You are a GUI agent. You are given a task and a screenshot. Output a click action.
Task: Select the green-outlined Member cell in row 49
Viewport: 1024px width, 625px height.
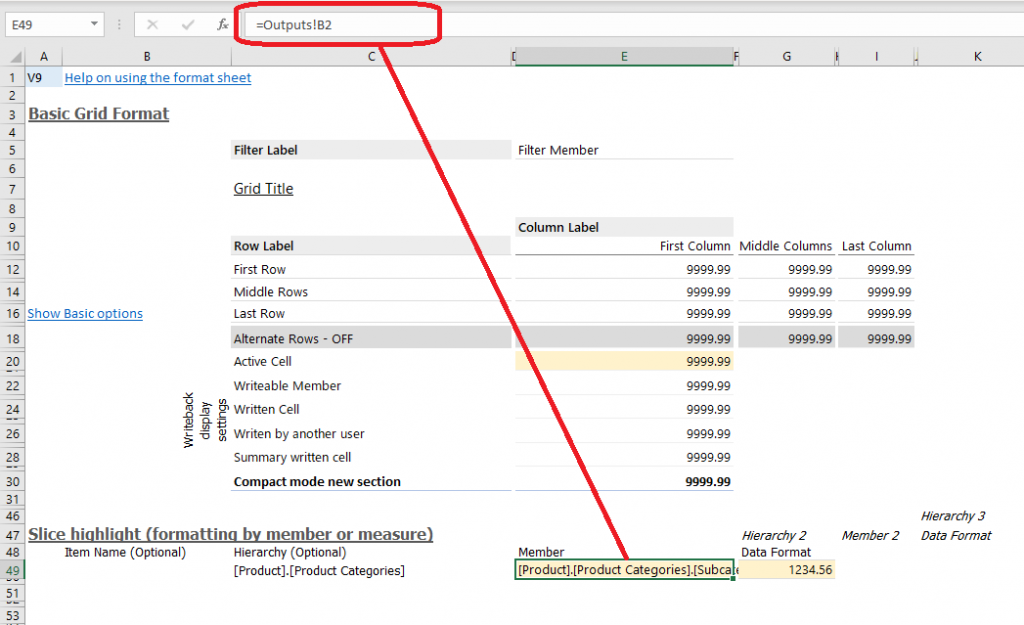pyautogui.click(x=622, y=568)
